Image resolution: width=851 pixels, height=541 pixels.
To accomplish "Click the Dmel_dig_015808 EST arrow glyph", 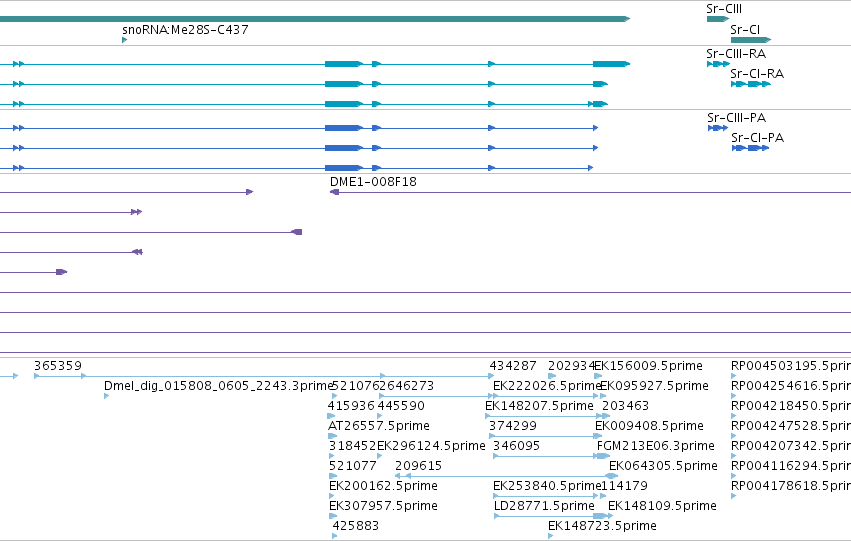I will coord(106,396).
